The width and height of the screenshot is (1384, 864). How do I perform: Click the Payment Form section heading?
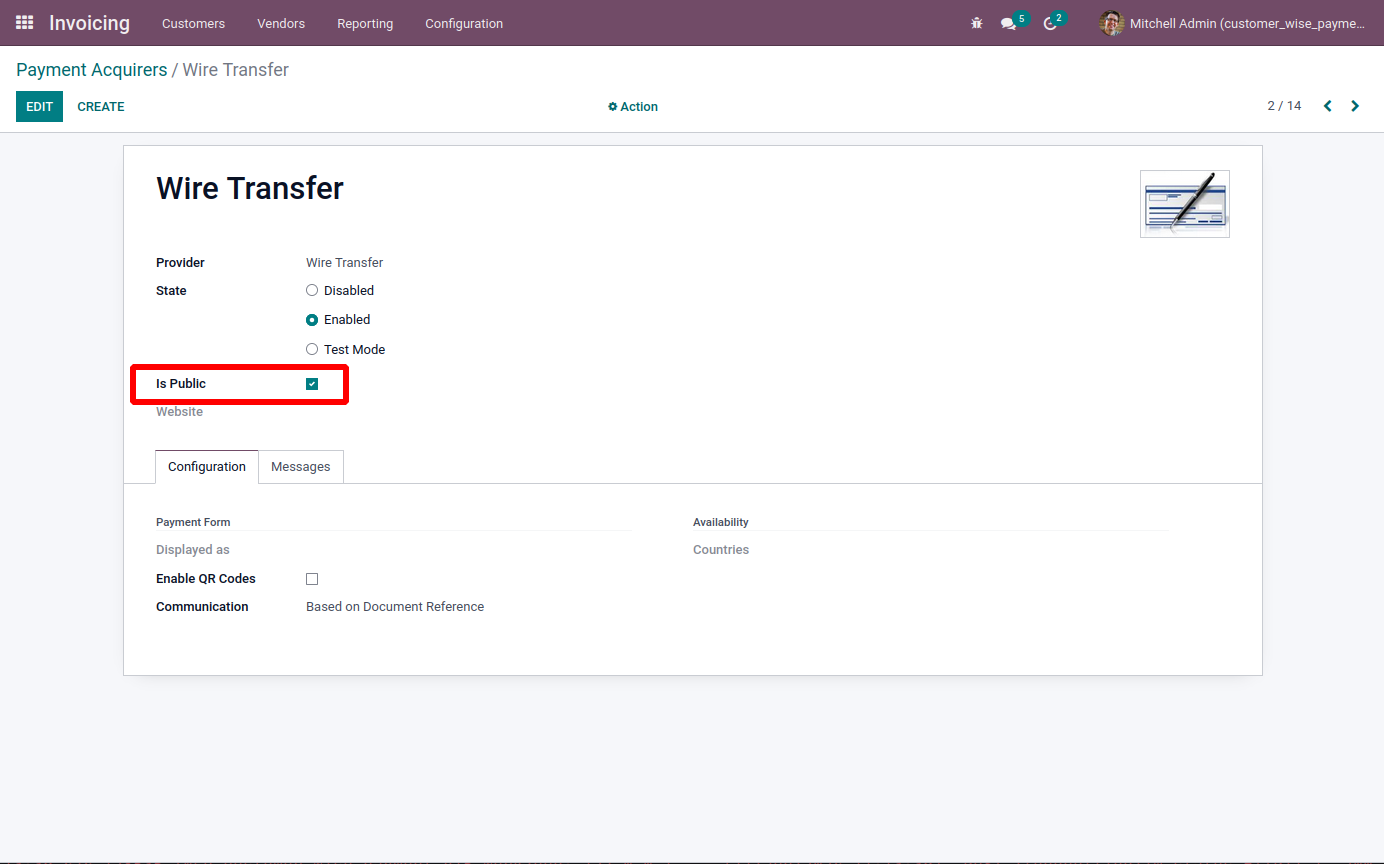click(193, 522)
